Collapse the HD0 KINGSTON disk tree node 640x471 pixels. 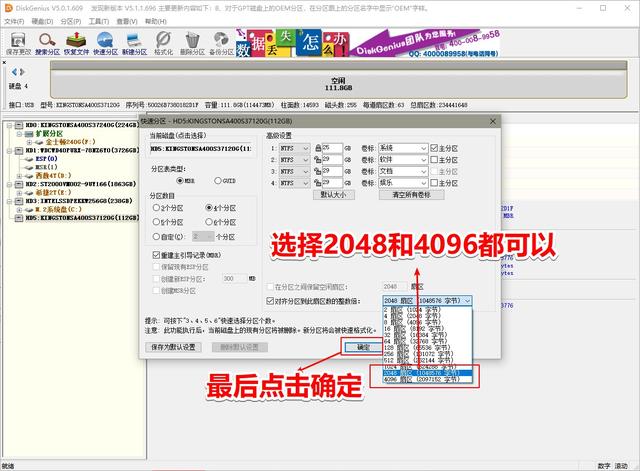pos(9,125)
